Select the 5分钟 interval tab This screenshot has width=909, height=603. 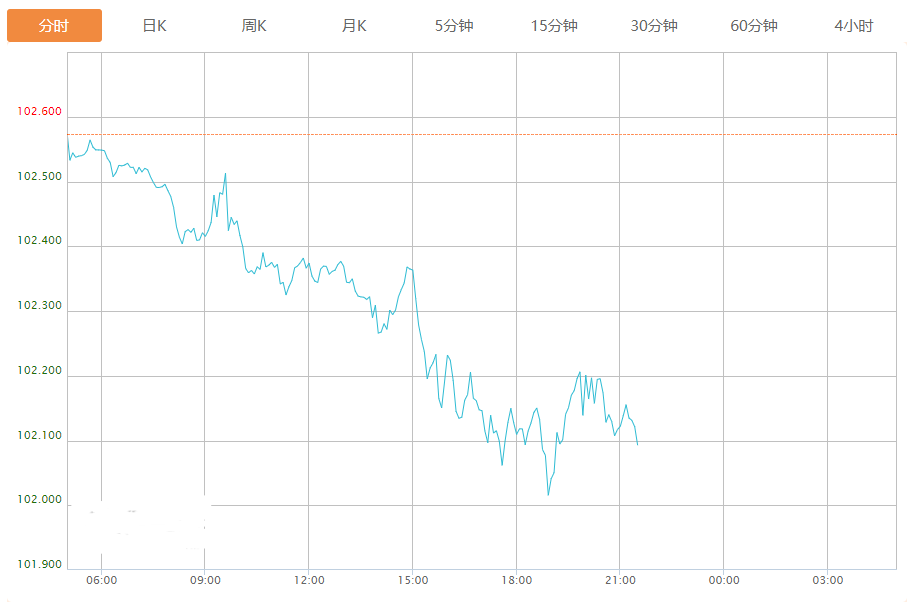(x=454, y=26)
